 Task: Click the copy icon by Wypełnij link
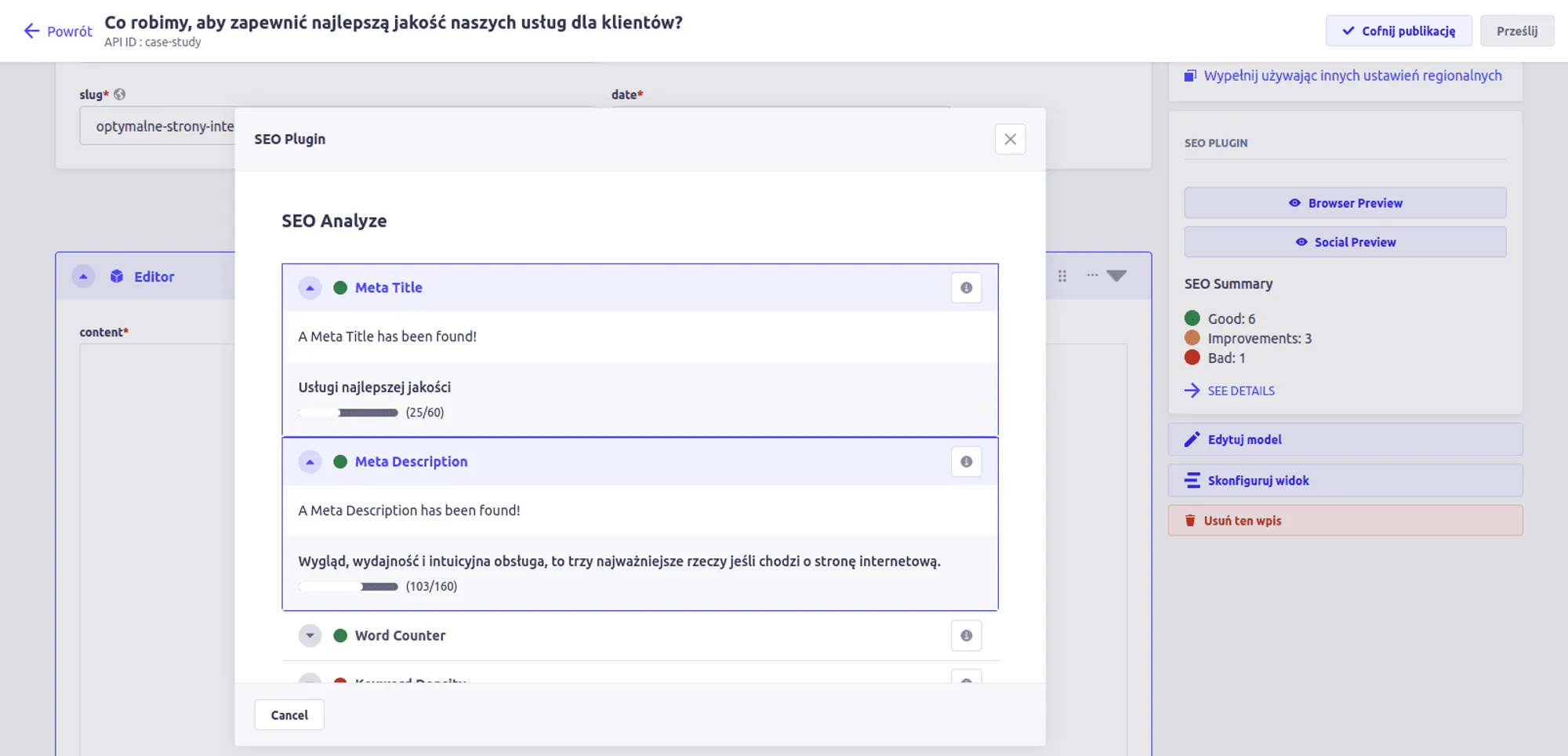point(1190,76)
